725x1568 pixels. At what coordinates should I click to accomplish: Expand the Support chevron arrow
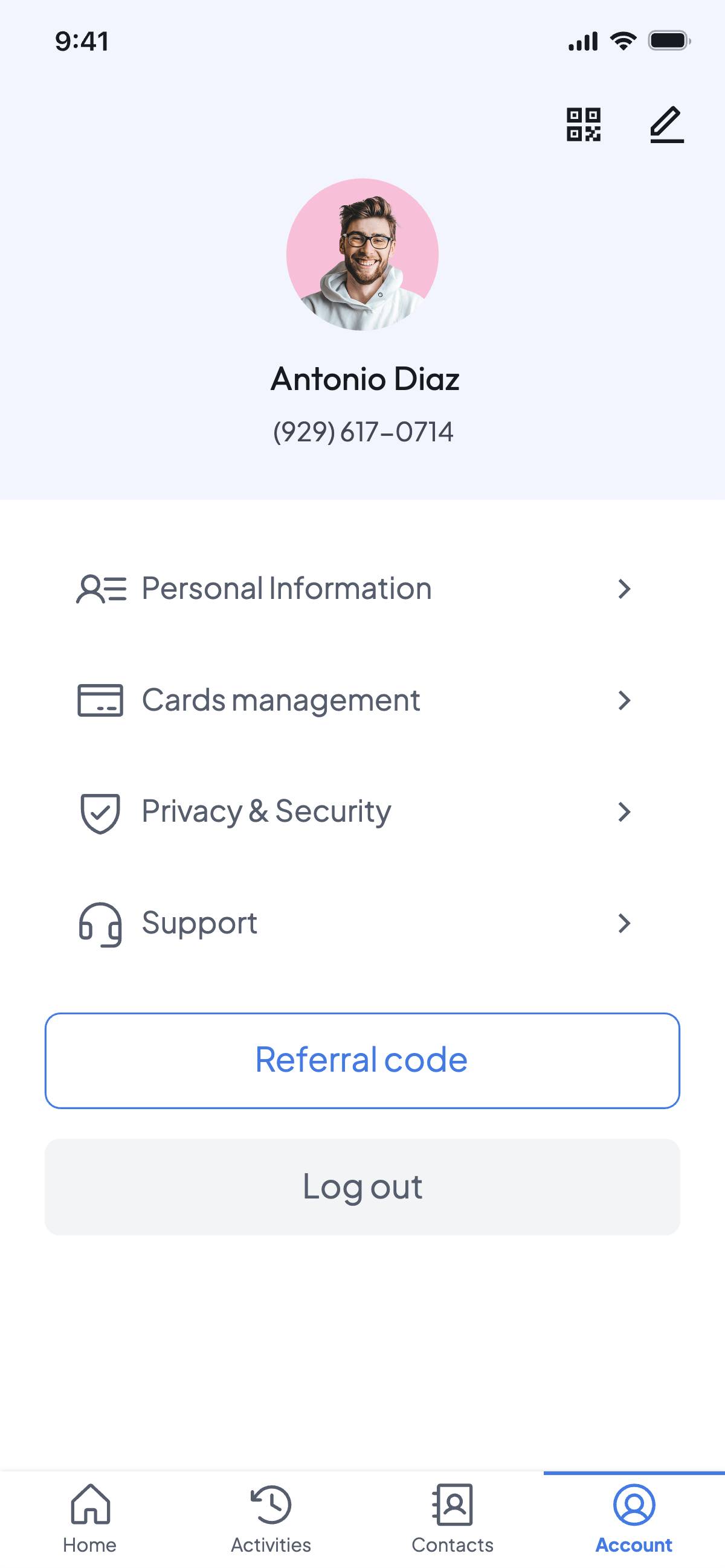pyautogui.click(x=624, y=923)
